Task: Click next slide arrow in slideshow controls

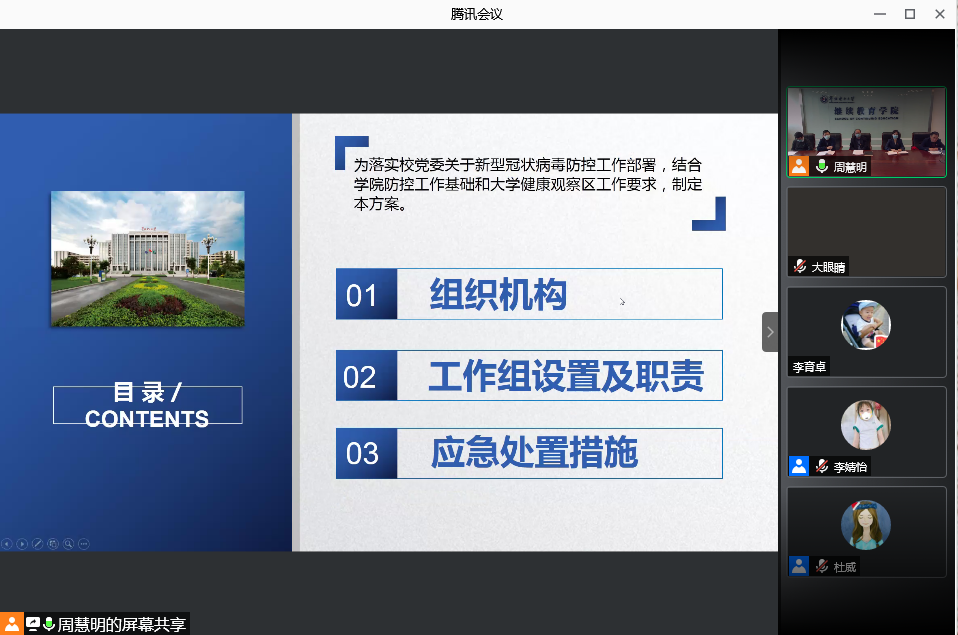Action: (x=22, y=544)
